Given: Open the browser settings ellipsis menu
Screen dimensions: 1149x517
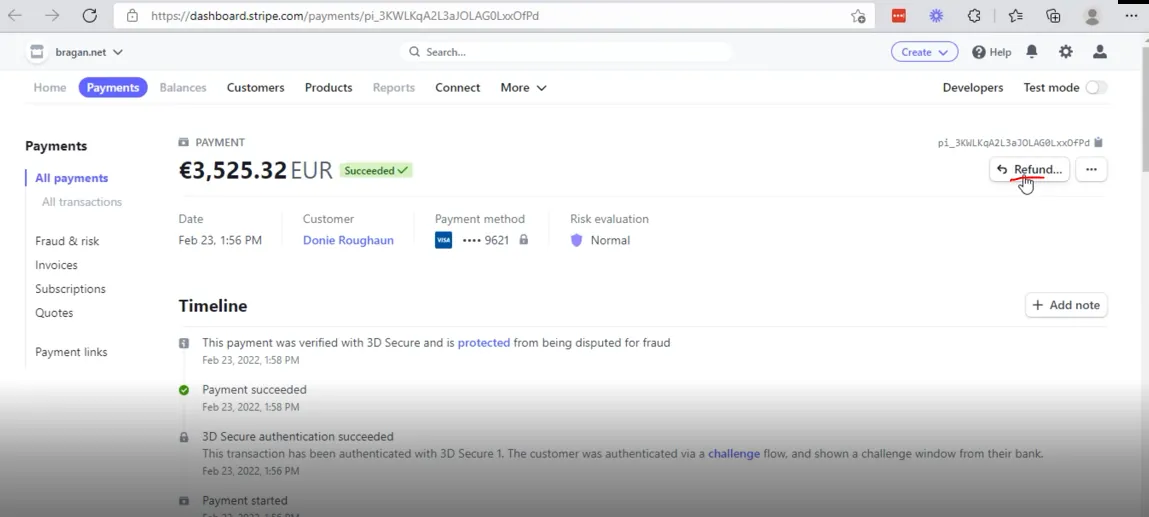Looking at the screenshot, I should click(x=1131, y=15).
